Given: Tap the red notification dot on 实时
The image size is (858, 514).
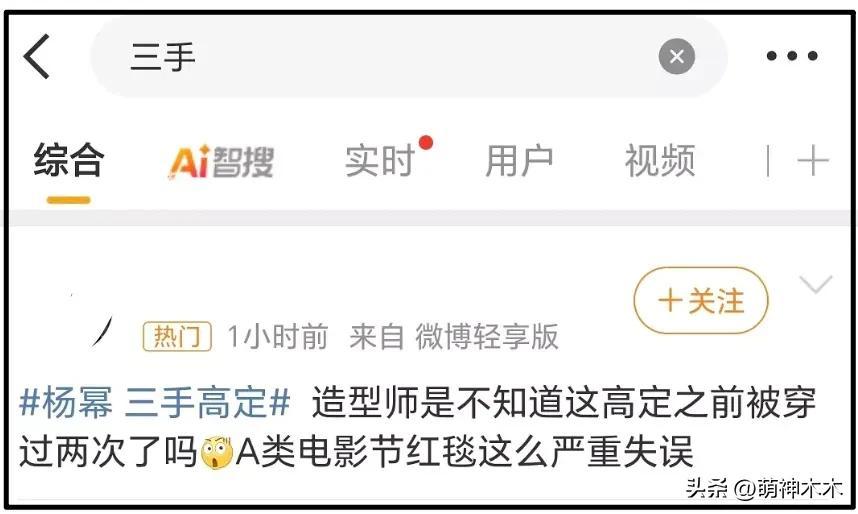Looking at the screenshot, I should click(426, 143).
